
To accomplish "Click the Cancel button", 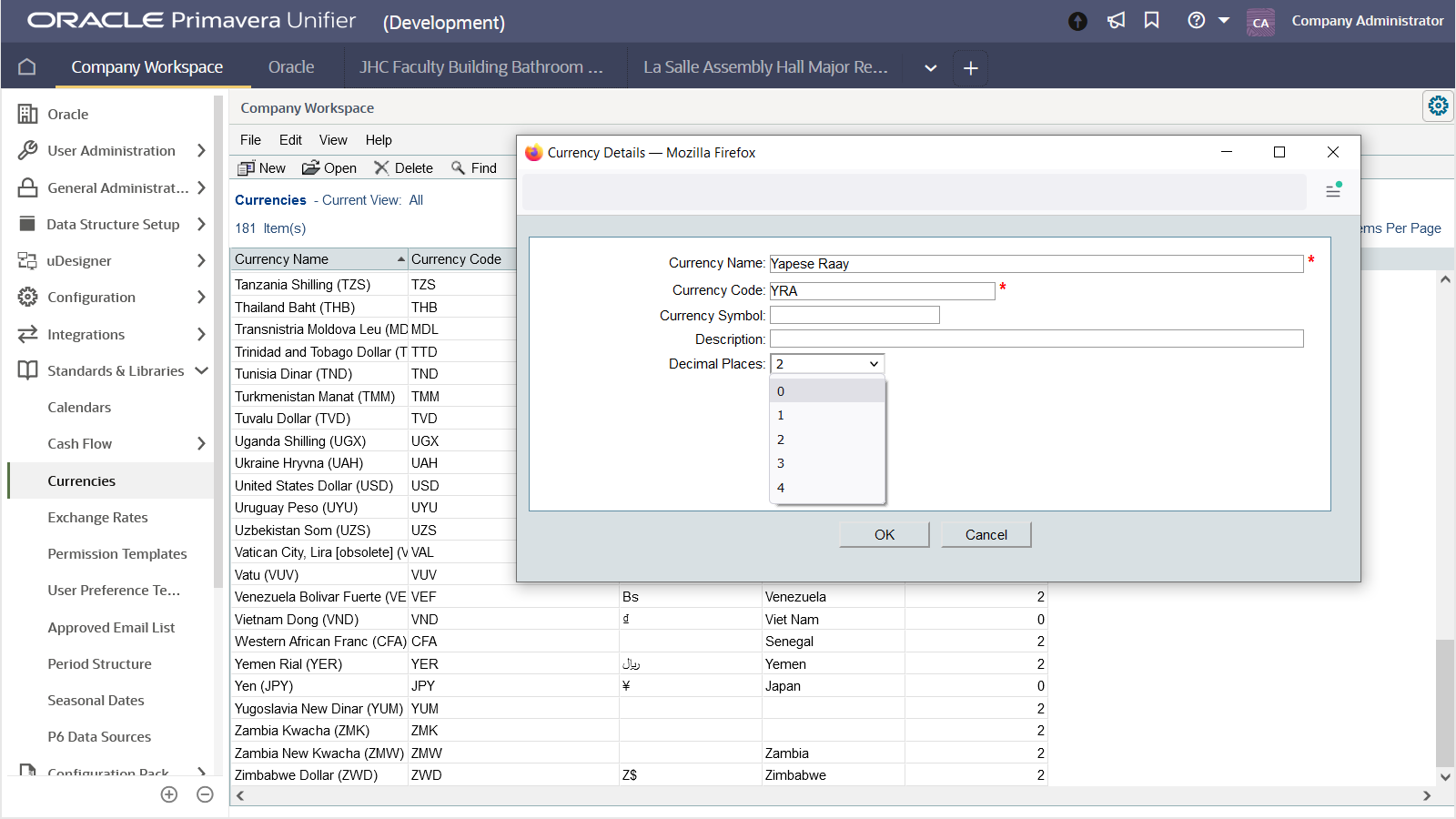I will (x=986, y=535).
